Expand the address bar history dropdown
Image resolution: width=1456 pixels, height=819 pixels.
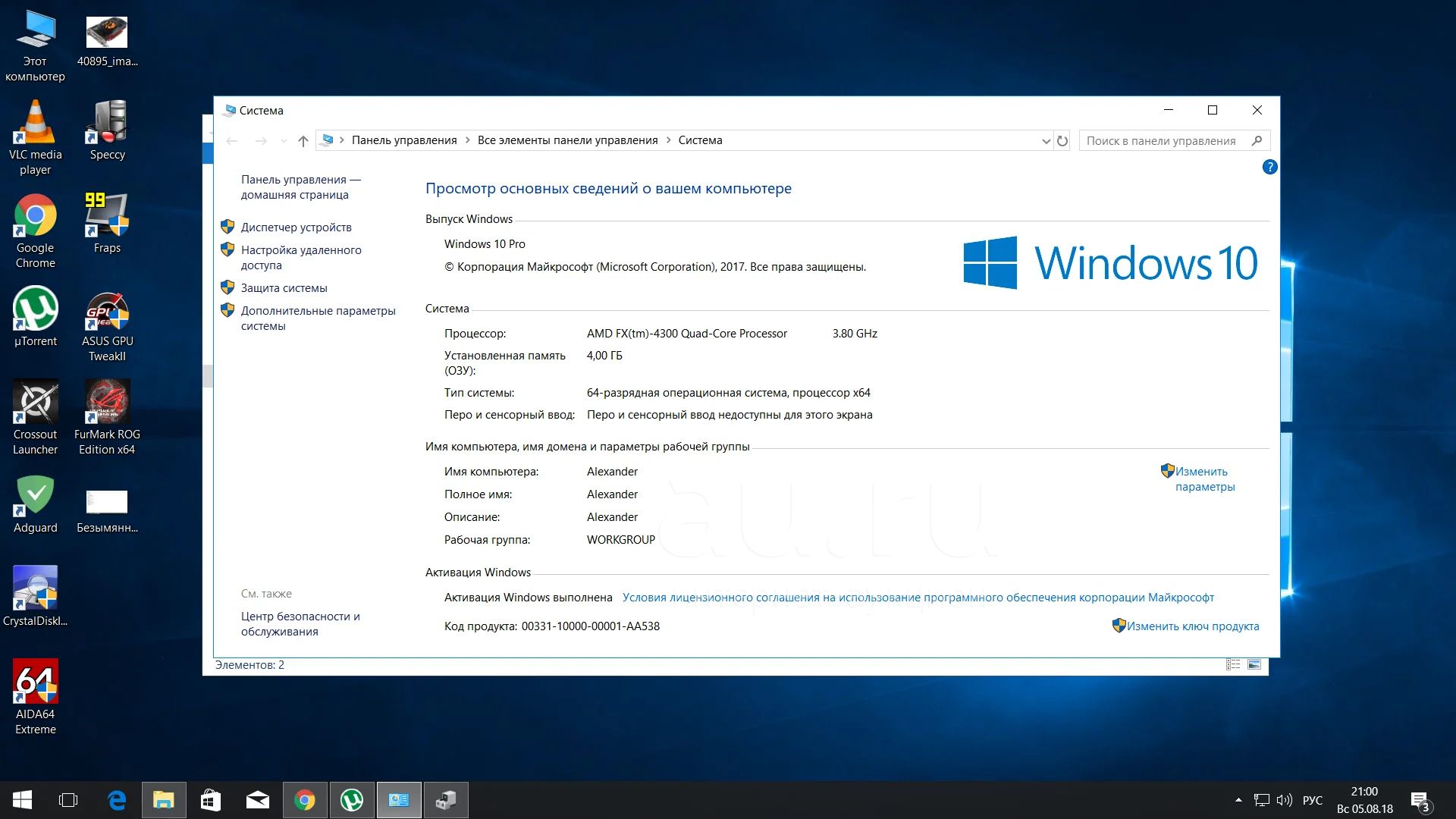(x=1046, y=140)
